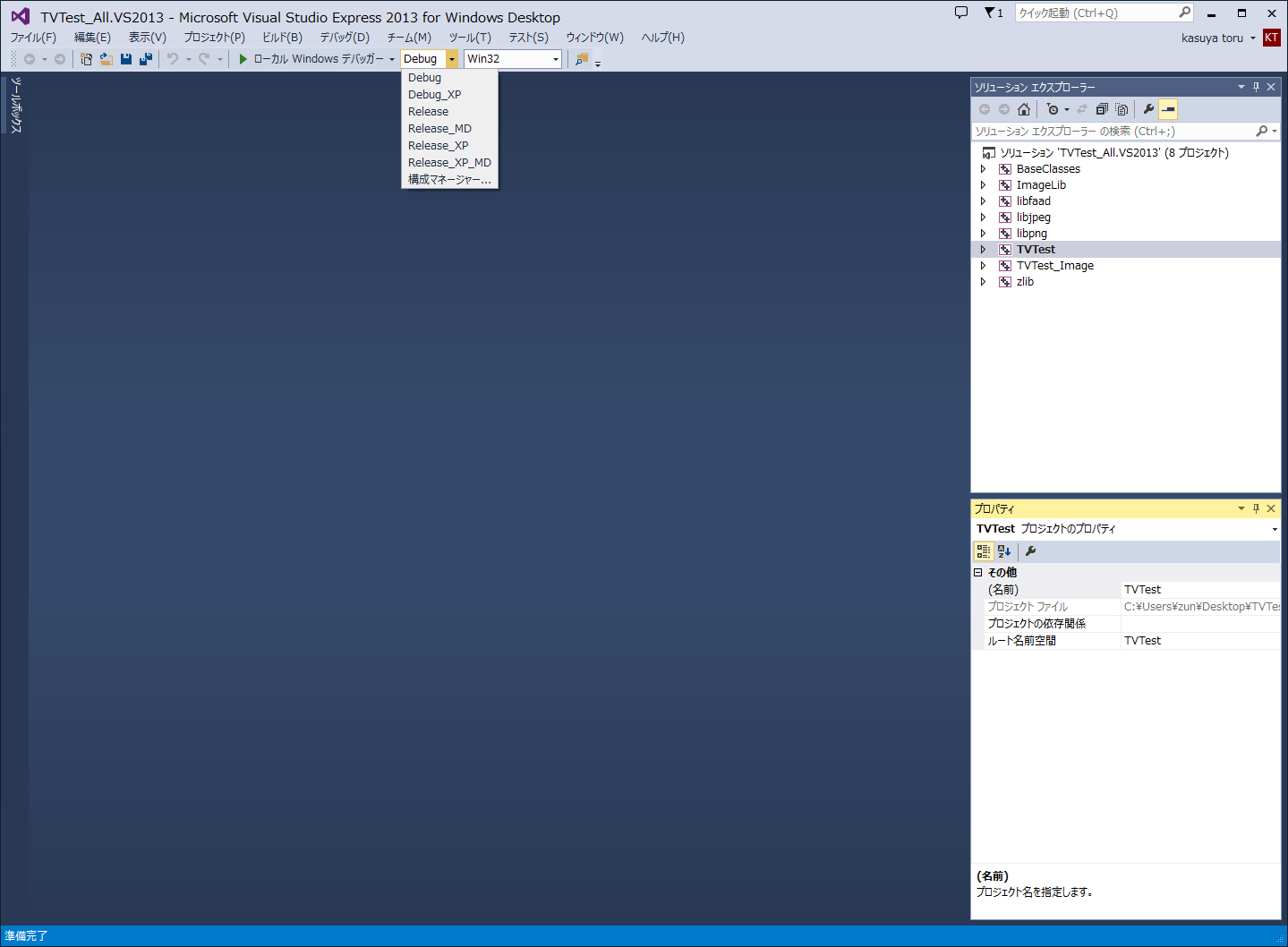The height and width of the screenshot is (947, 1288).
Task: Open the デバッグ(D) menu
Action: pos(345,38)
